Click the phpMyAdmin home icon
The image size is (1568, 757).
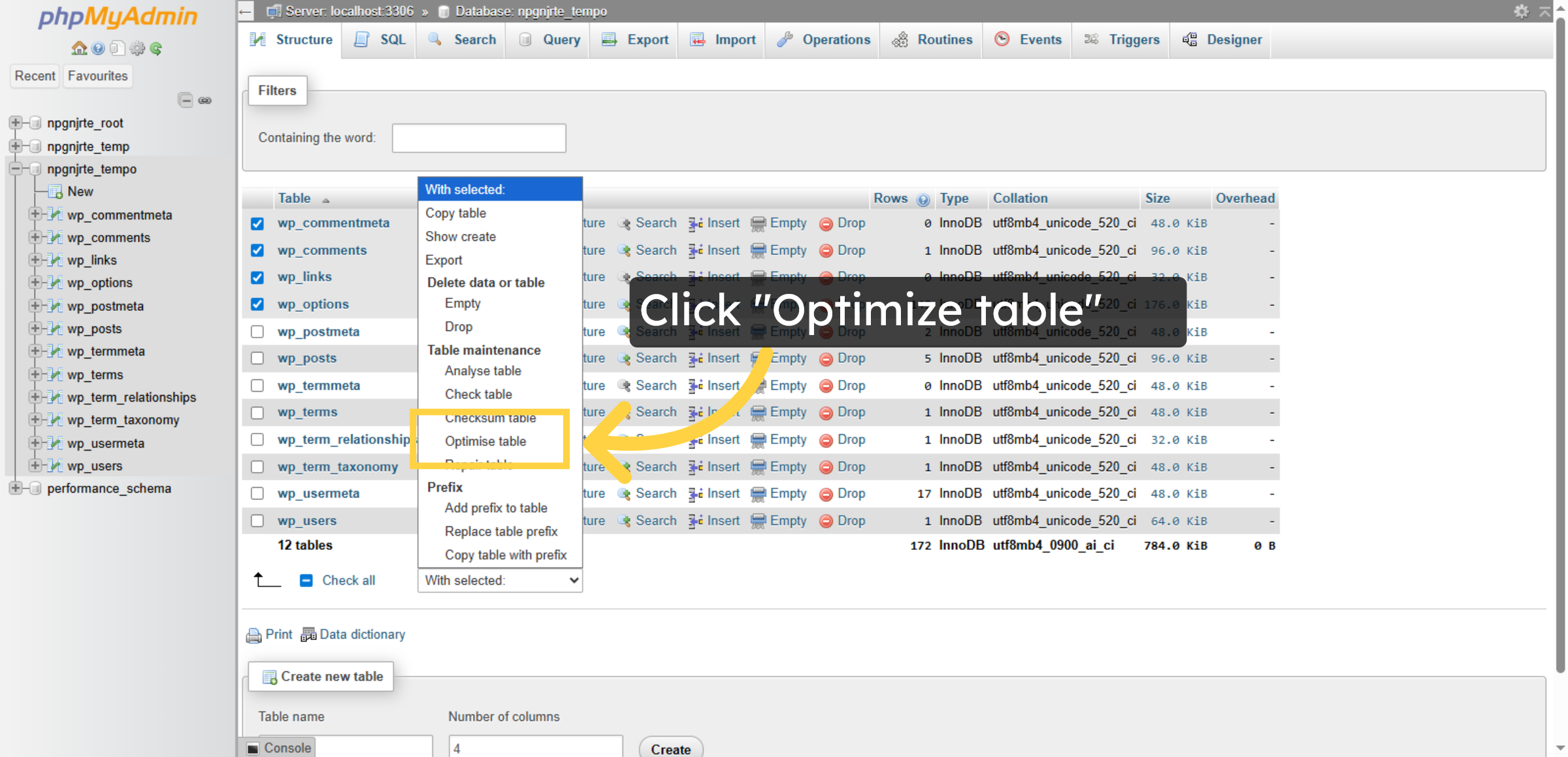(x=78, y=48)
